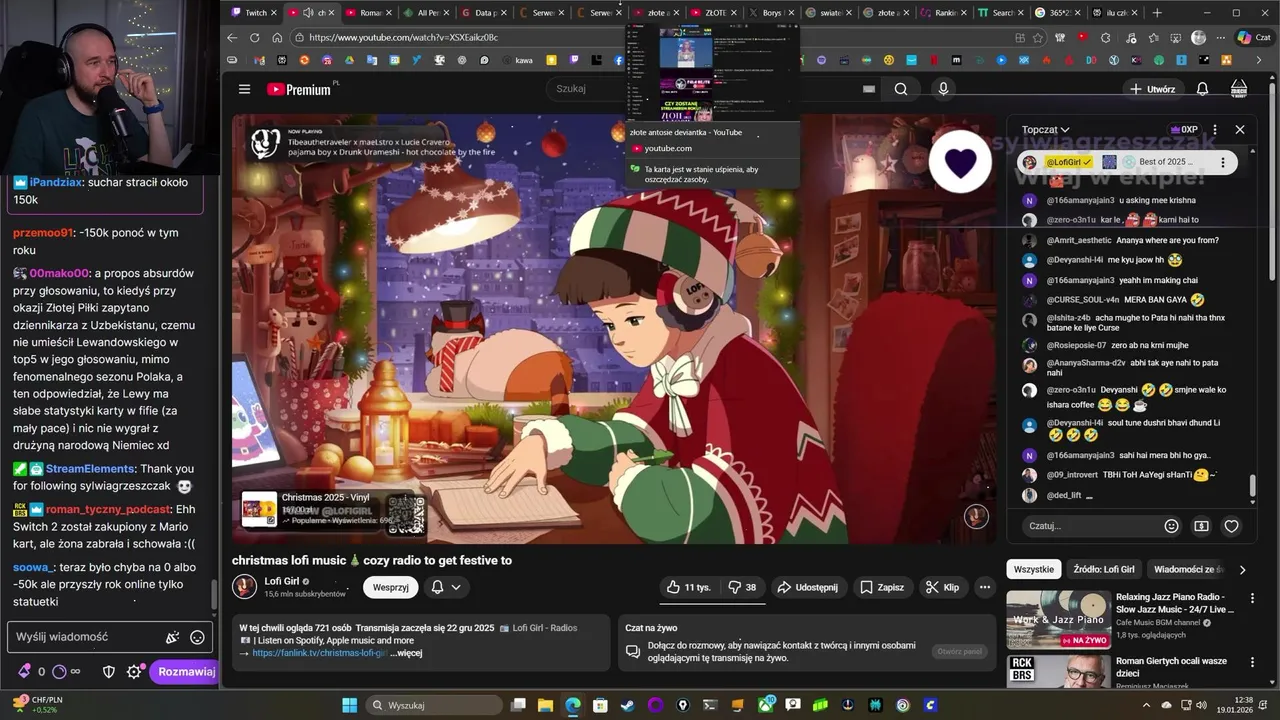The width and height of the screenshot is (1280, 720).
Task: Reload the current page
Action: 254,38
